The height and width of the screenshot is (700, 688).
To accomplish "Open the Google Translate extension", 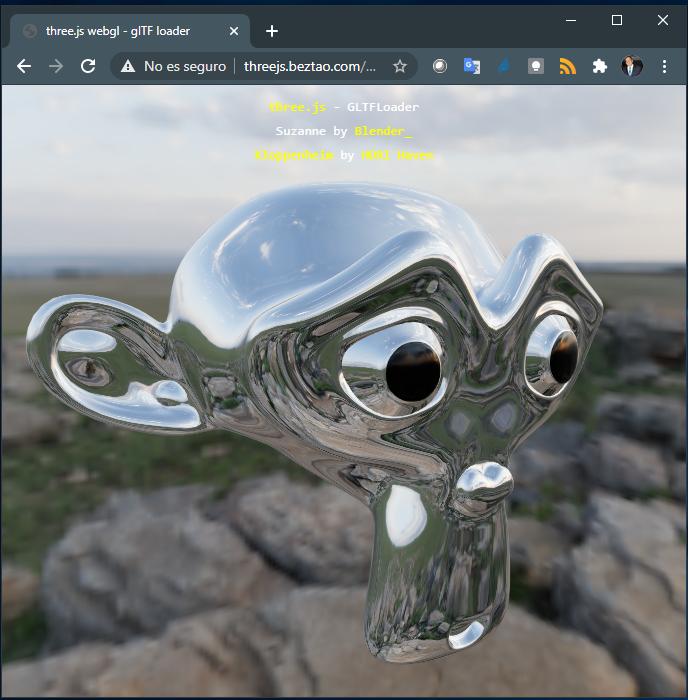I will tap(471, 66).
